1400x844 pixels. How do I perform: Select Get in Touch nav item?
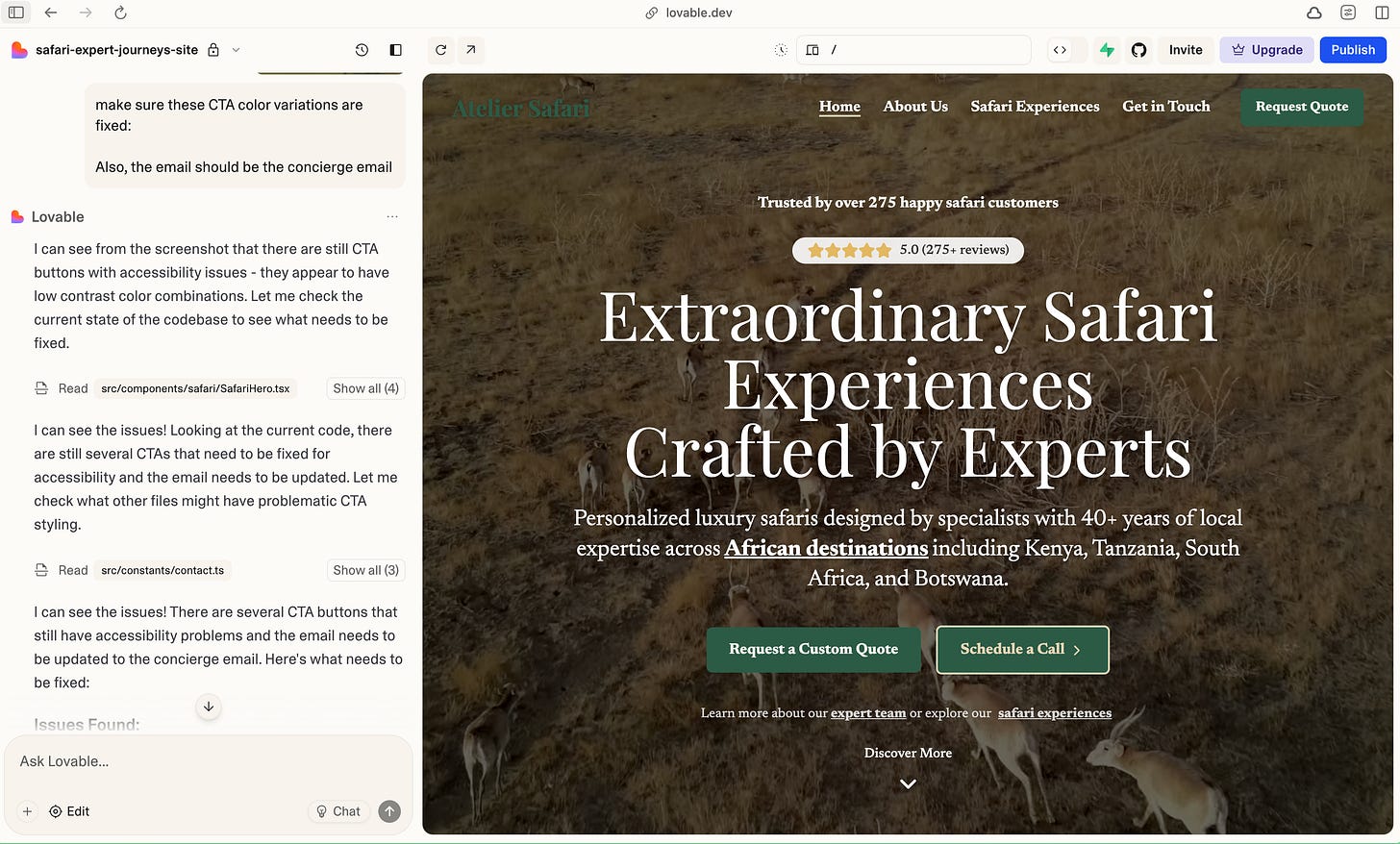[1166, 107]
